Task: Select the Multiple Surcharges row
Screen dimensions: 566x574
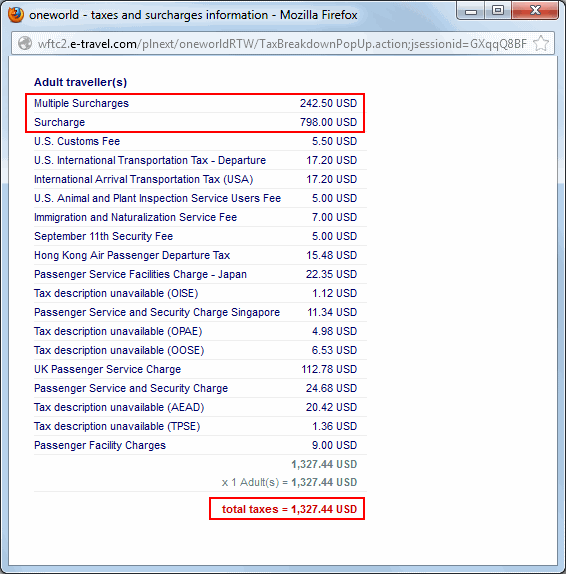Action: (196, 103)
